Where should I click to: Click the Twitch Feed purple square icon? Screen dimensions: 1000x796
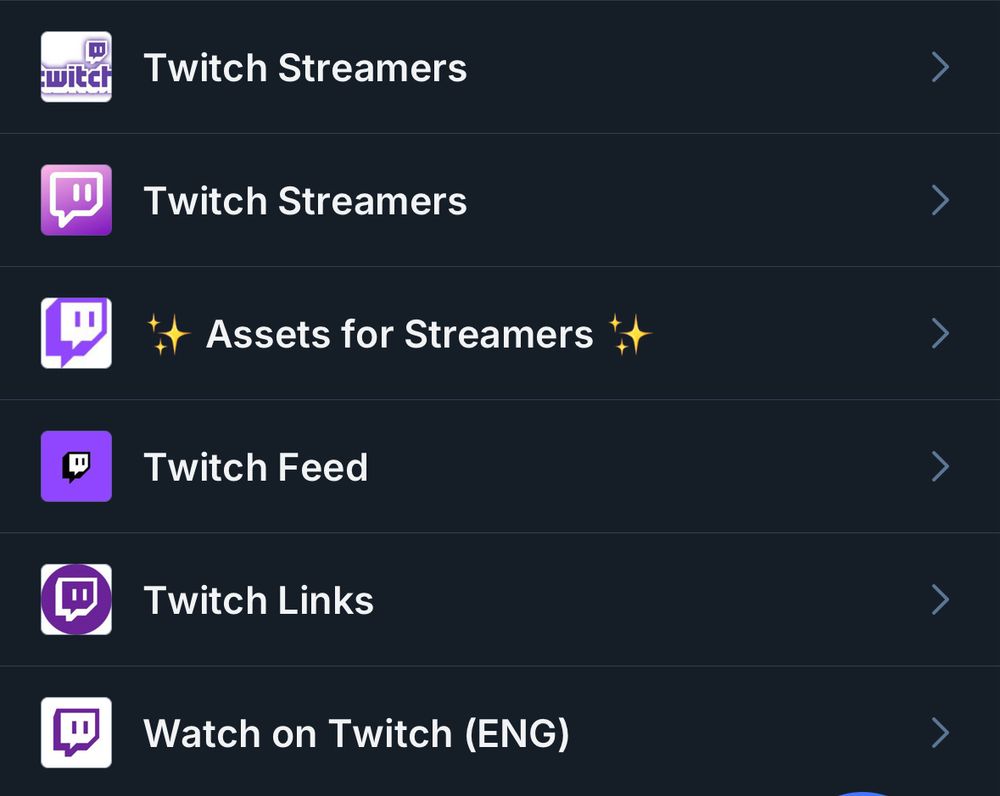tap(76, 466)
